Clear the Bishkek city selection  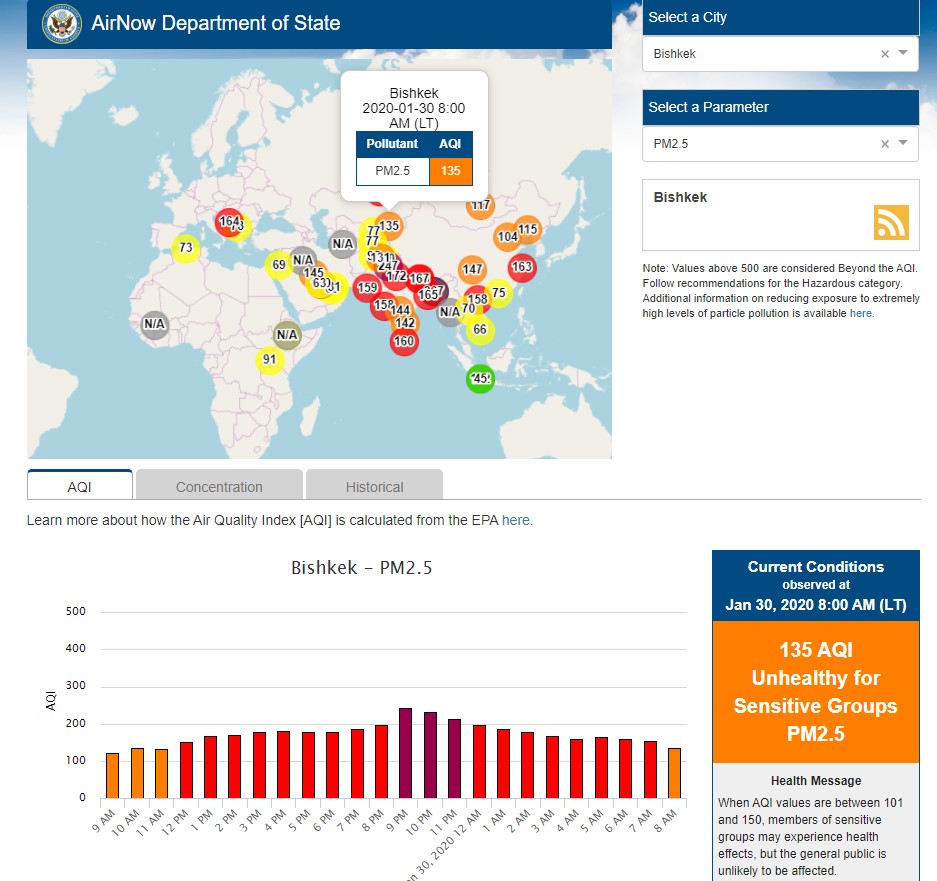point(884,54)
